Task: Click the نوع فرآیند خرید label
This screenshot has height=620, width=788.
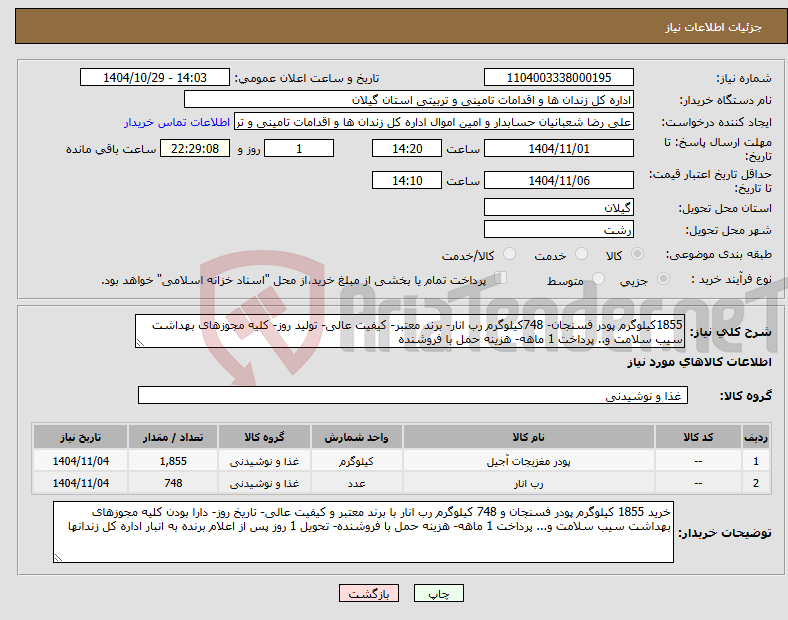Action: coord(731,279)
